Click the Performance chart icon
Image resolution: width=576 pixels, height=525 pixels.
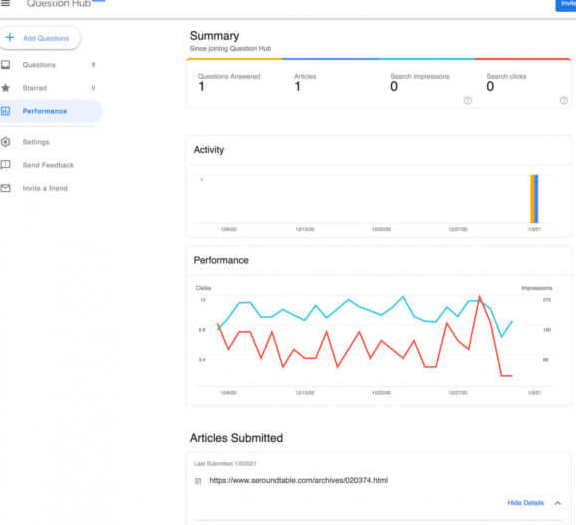6,111
